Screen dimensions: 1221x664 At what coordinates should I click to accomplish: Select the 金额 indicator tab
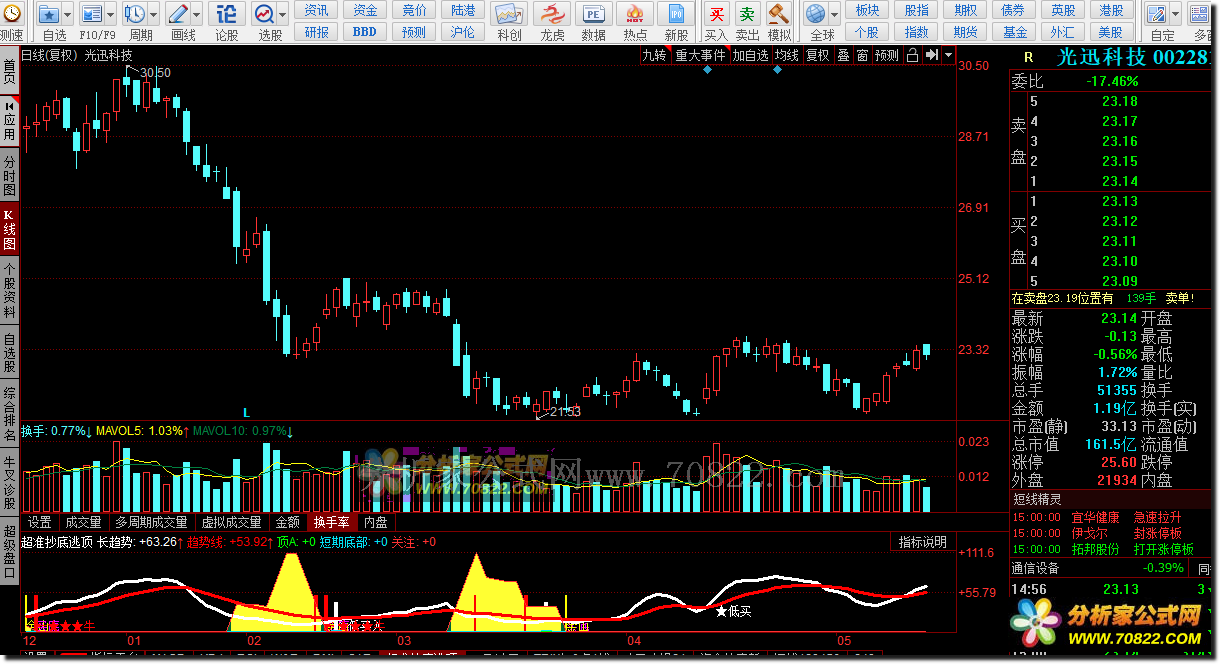(287, 522)
